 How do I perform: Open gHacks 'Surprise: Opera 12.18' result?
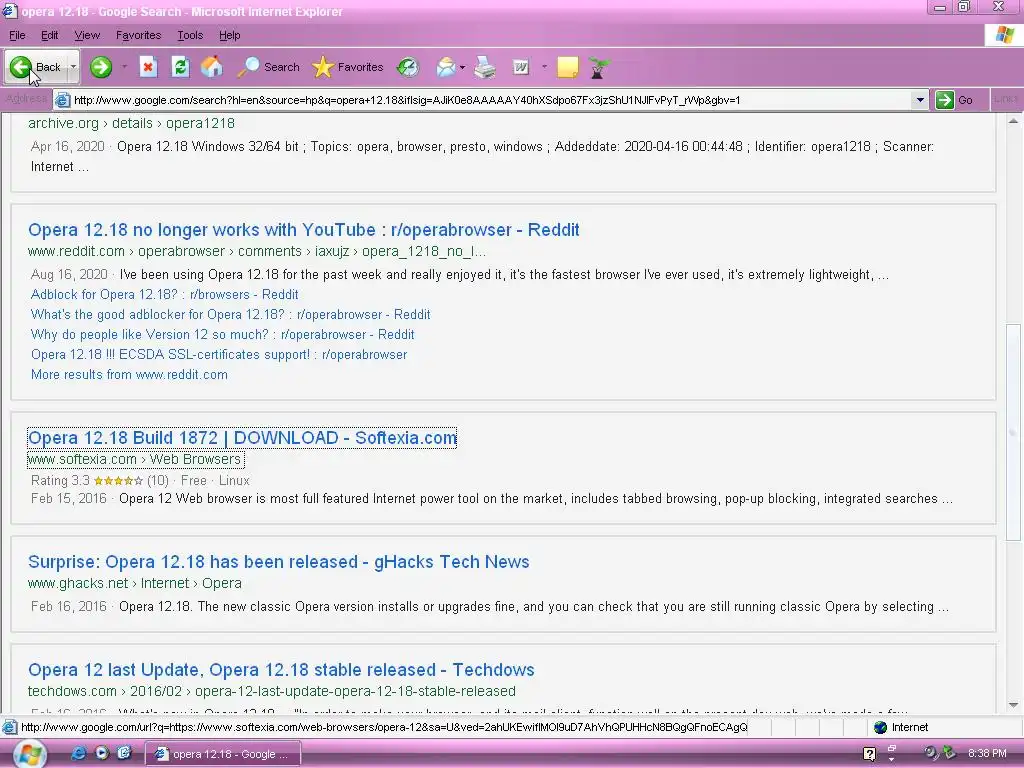point(279,562)
